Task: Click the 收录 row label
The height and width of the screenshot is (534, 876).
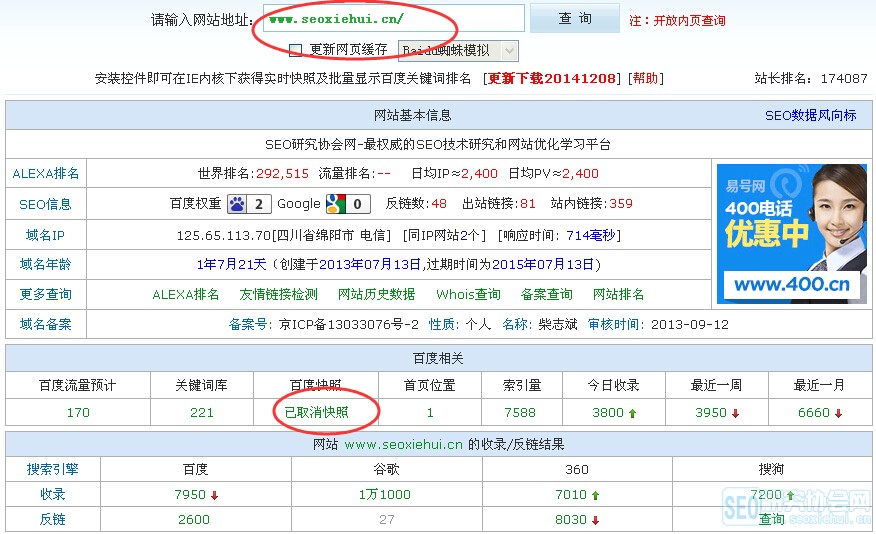Action: coord(53,494)
